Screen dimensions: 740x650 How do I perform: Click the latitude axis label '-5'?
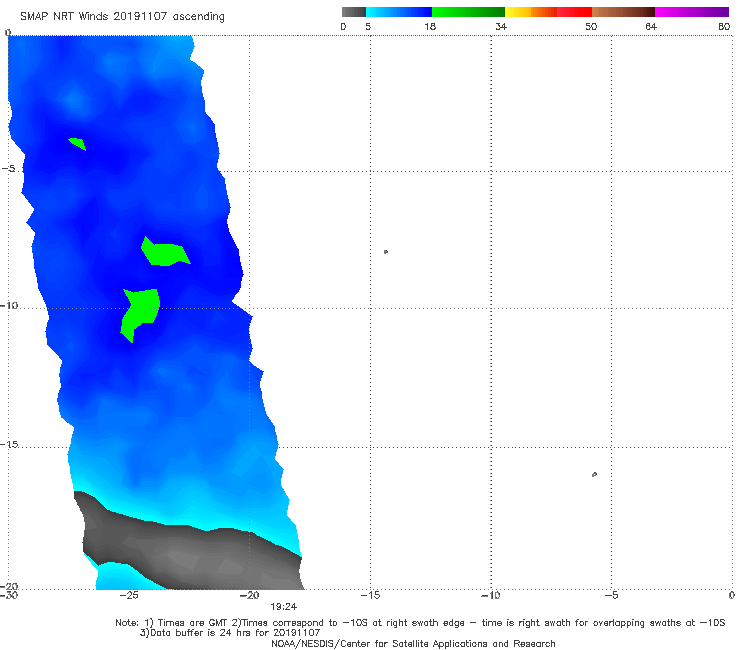pos(8,169)
